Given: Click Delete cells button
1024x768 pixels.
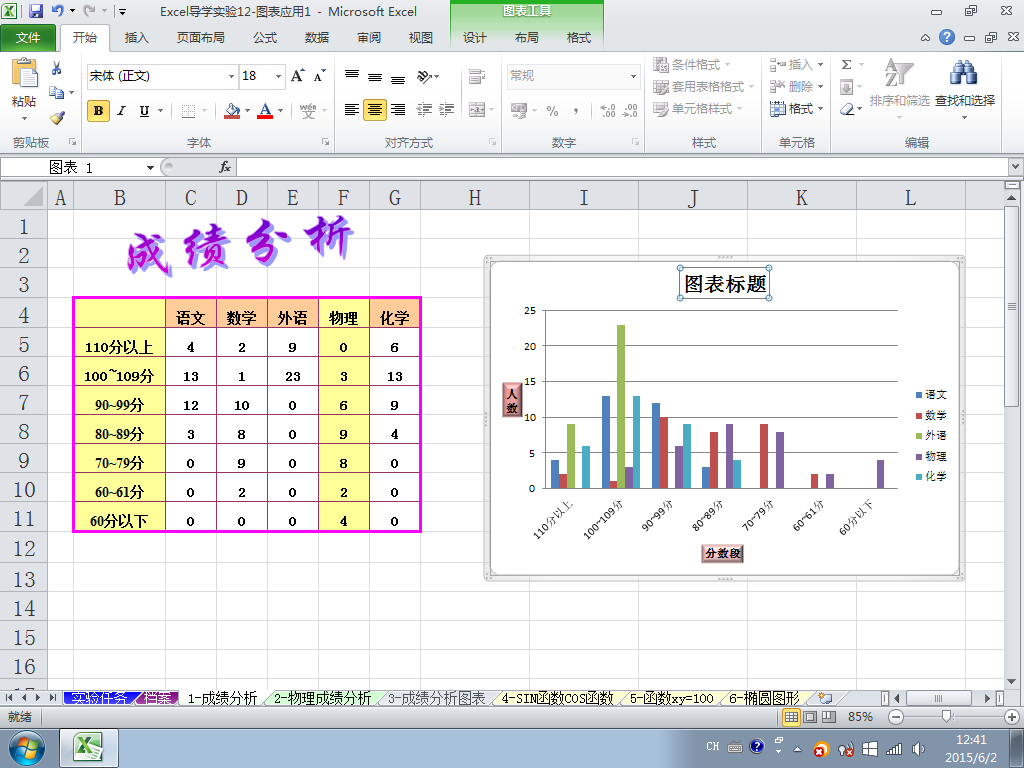Looking at the screenshot, I should (x=796, y=87).
